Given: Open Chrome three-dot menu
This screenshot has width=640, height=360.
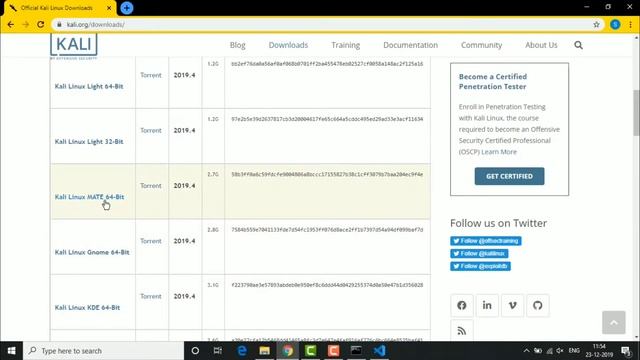Looking at the screenshot, I should (x=630, y=24).
